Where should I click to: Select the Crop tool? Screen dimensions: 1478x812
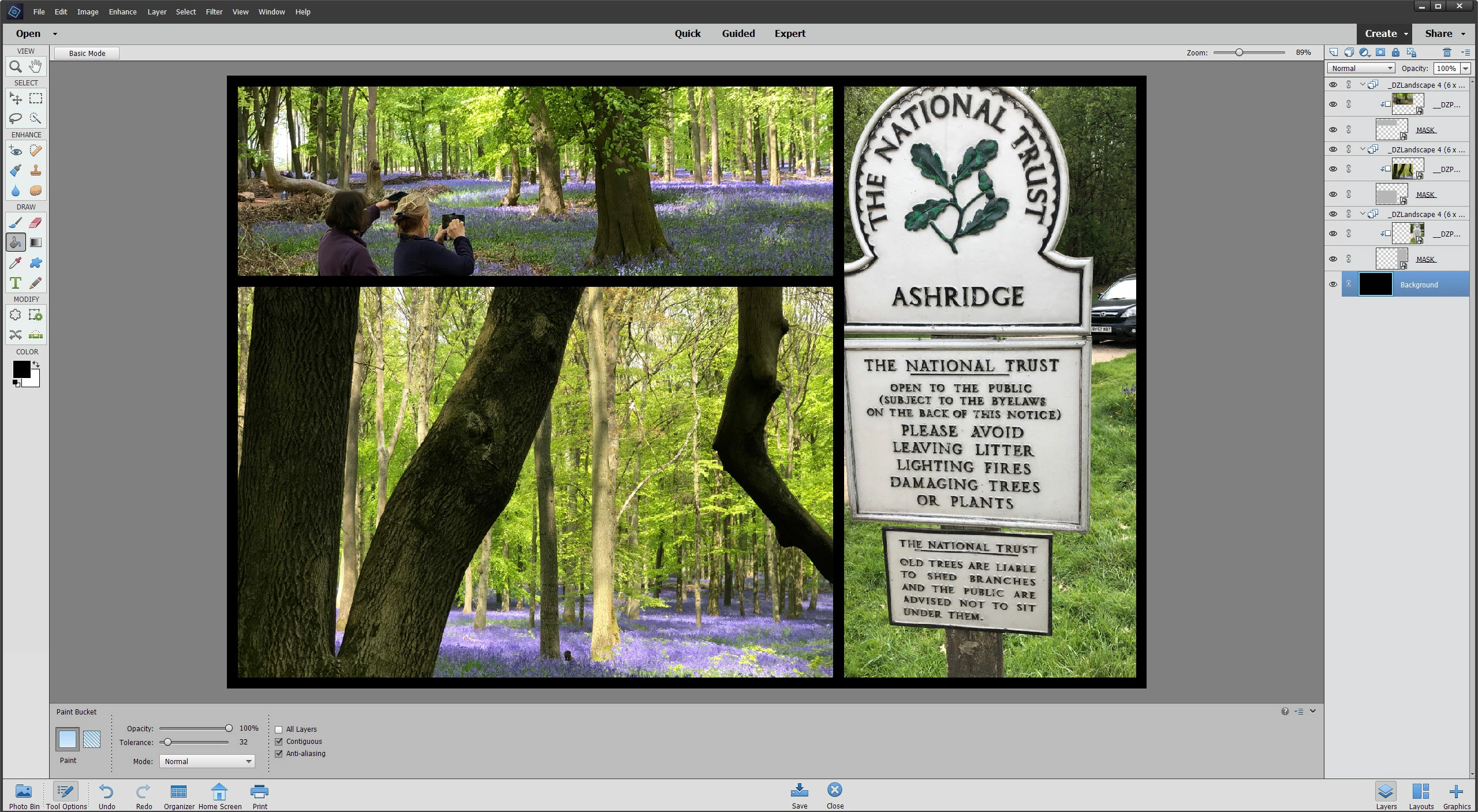coord(16,315)
